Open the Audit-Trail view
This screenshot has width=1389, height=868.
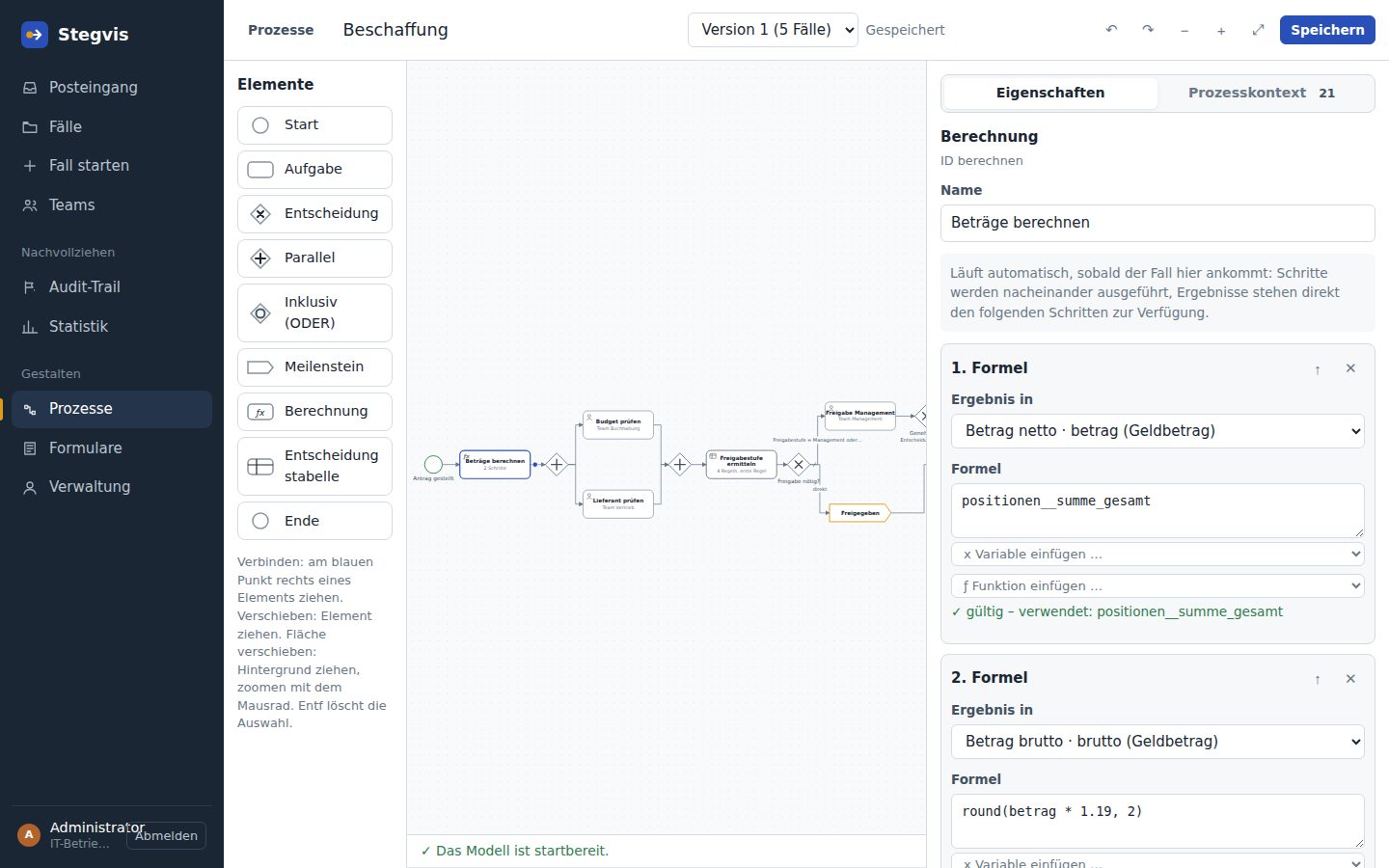112,287
